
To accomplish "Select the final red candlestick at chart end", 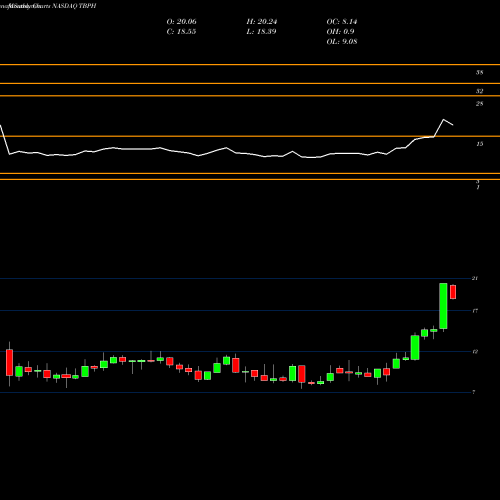I will [453, 292].
